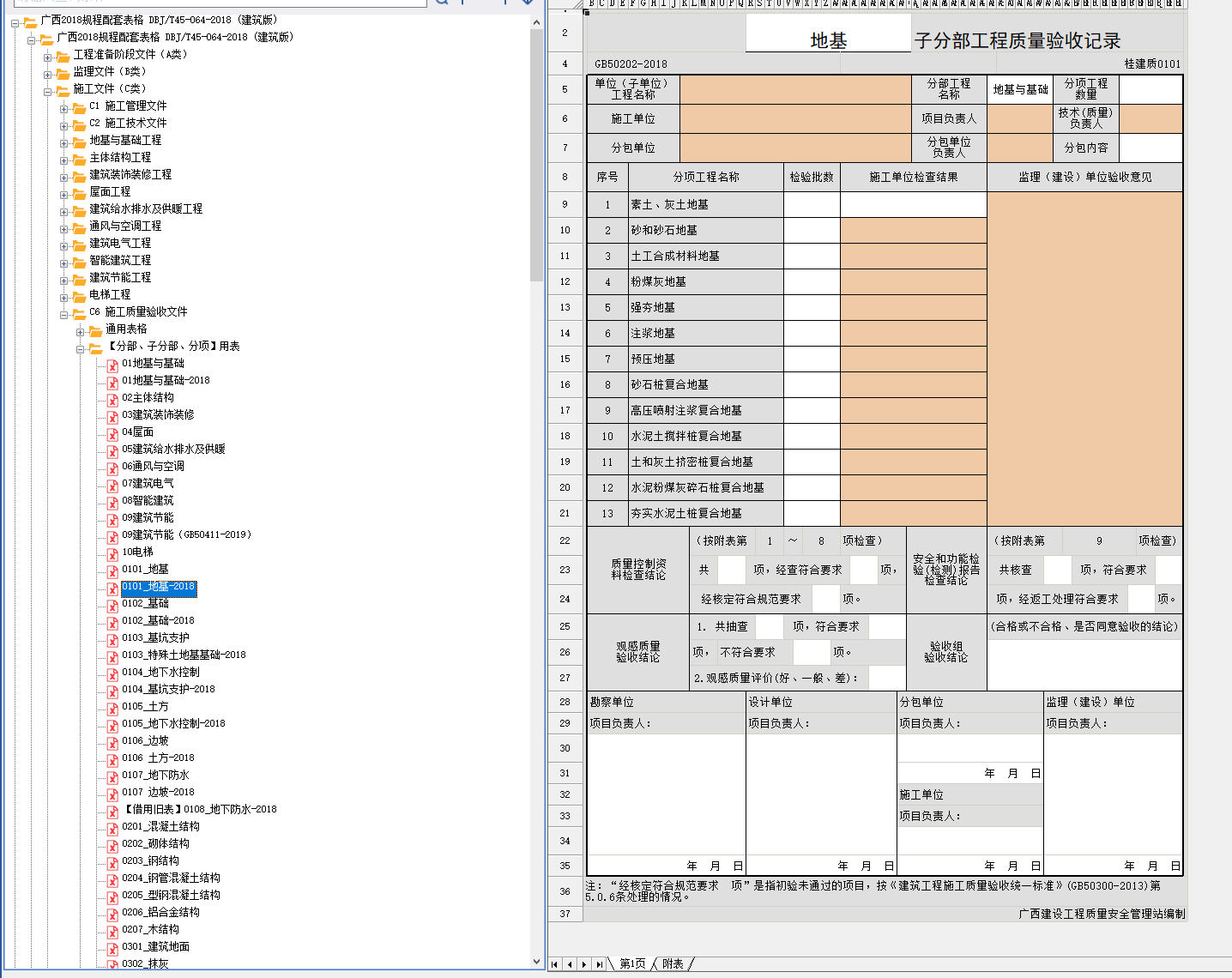Click the document icon for 0104_地下水控制
This screenshot has width=1232, height=978.
112,673
